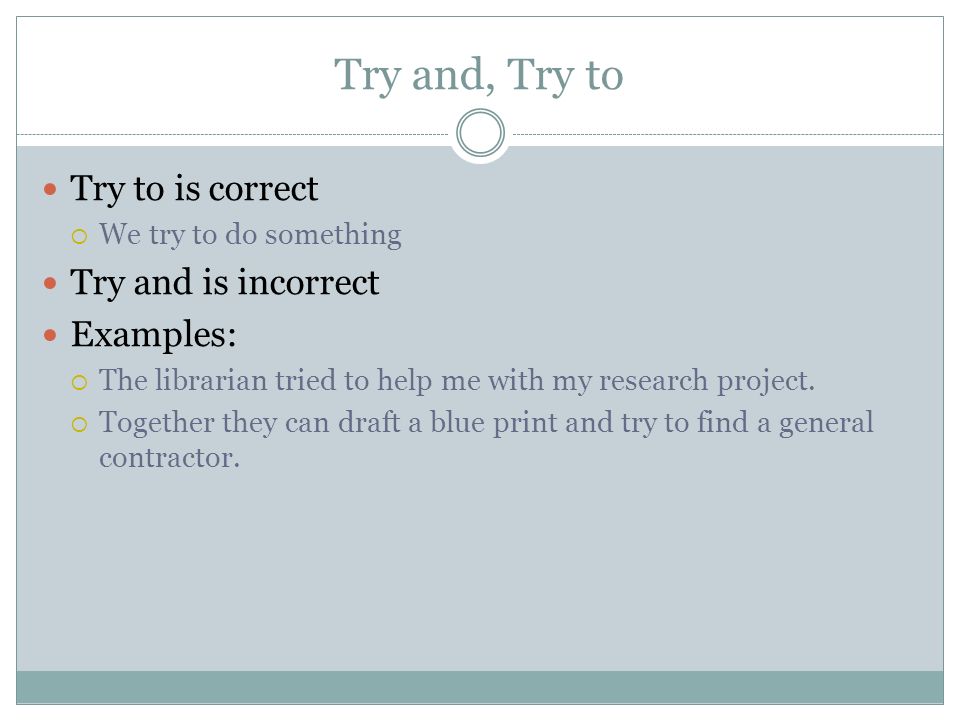Screen dimensions: 960x720
Task: Click the 'Examples:' heading text
Action: [154, 335]
